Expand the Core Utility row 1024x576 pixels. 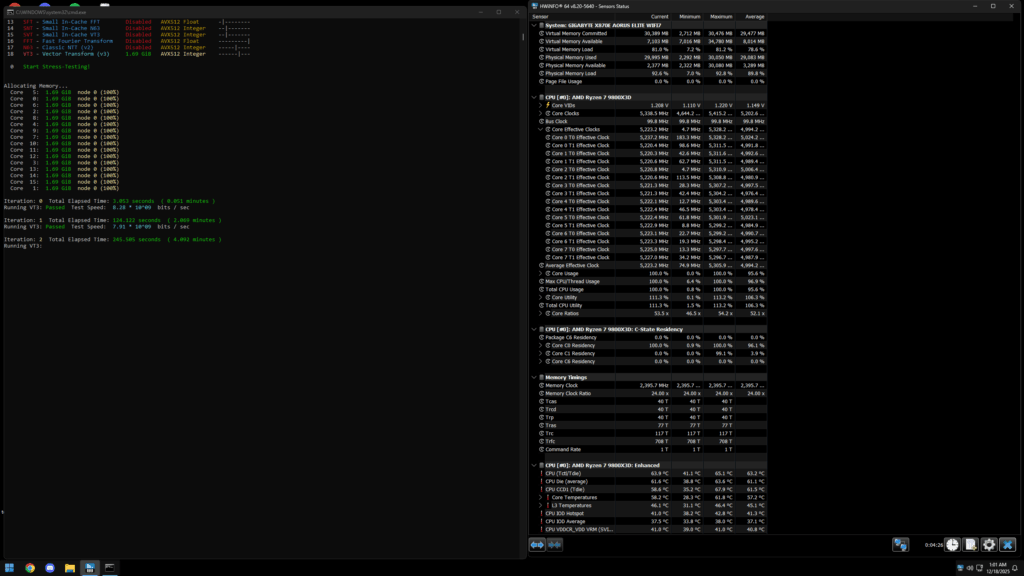pos(541,298)
